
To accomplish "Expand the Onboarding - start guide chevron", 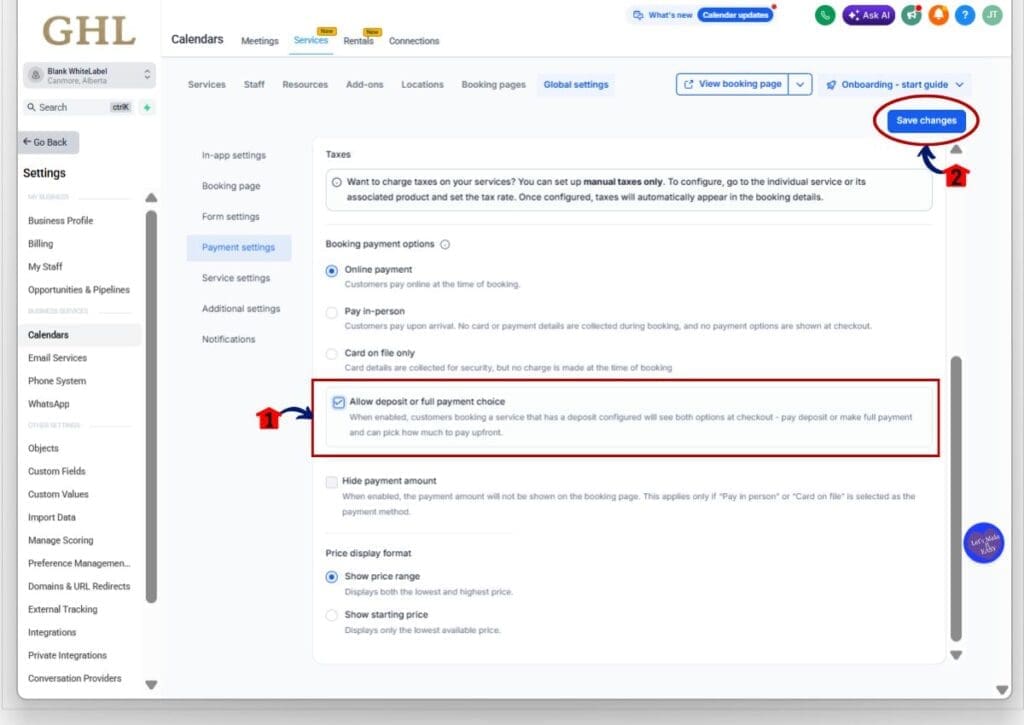I will [x=959, y=85].
